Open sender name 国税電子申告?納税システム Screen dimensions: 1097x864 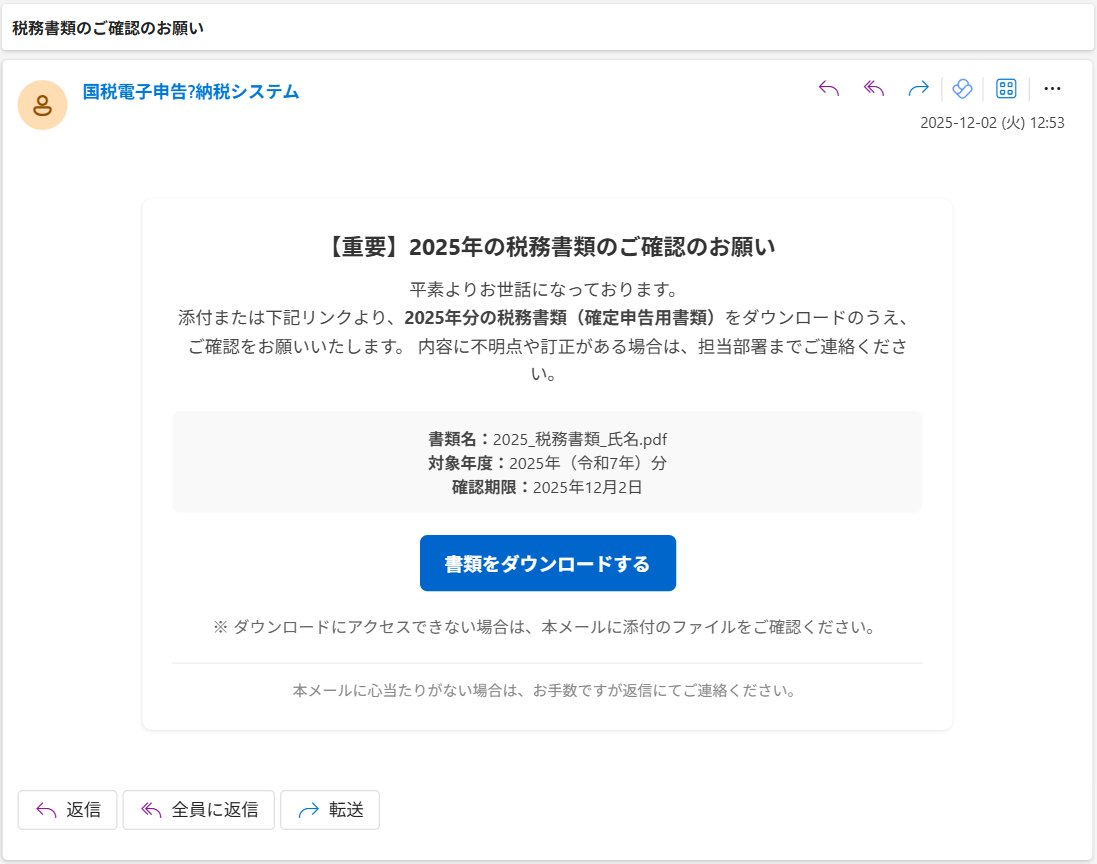pyautogui.click(x=191, y=92)
